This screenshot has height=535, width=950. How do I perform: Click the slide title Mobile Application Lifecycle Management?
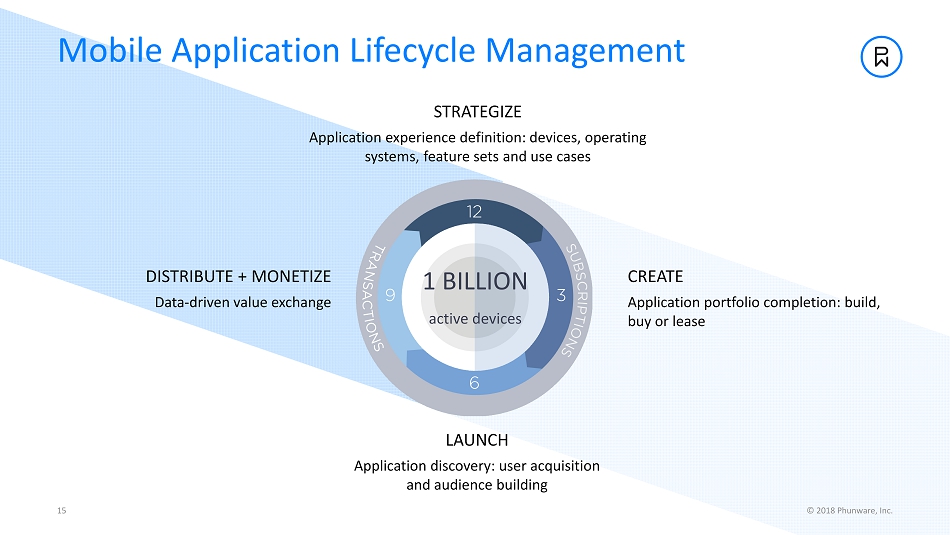pos(371,50)
